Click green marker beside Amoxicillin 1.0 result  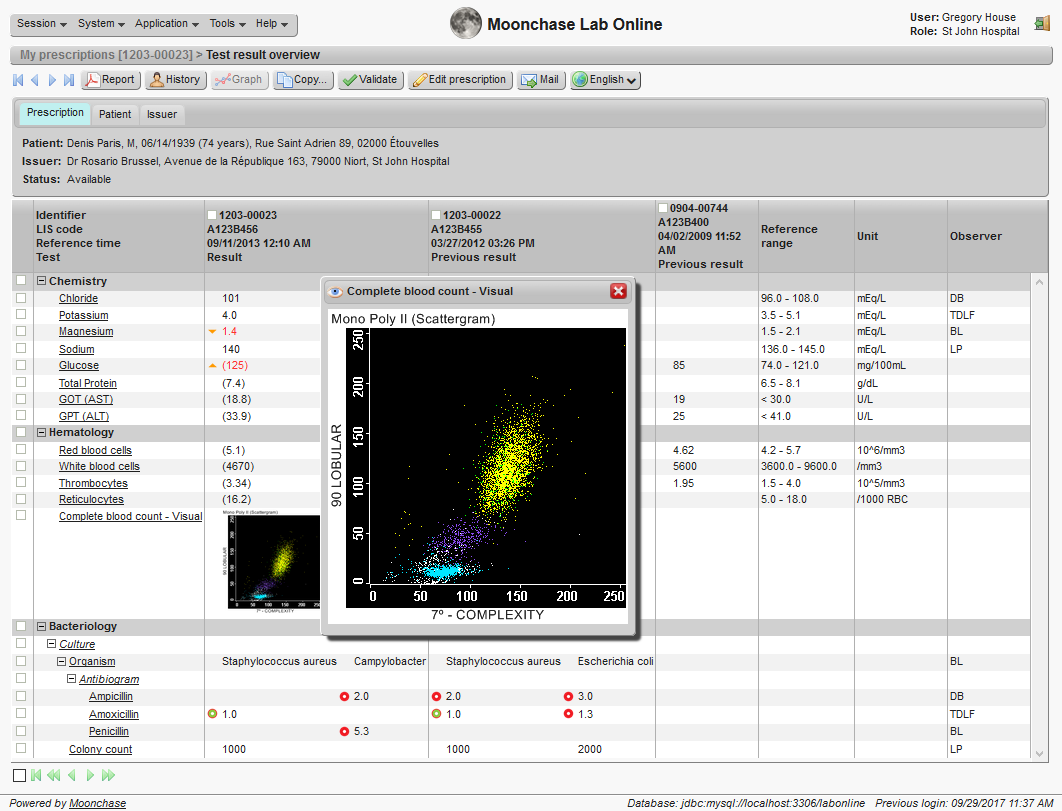213,714
